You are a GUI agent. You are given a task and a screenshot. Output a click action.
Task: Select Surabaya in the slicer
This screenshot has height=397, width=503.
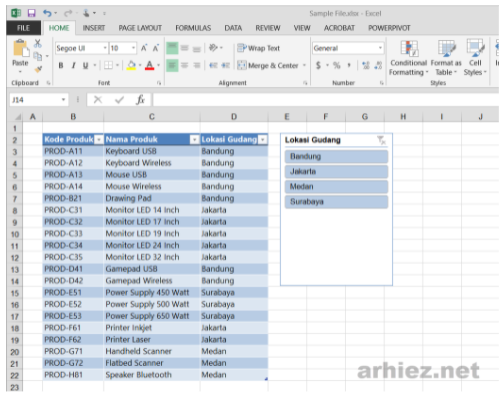coord(336,202)
